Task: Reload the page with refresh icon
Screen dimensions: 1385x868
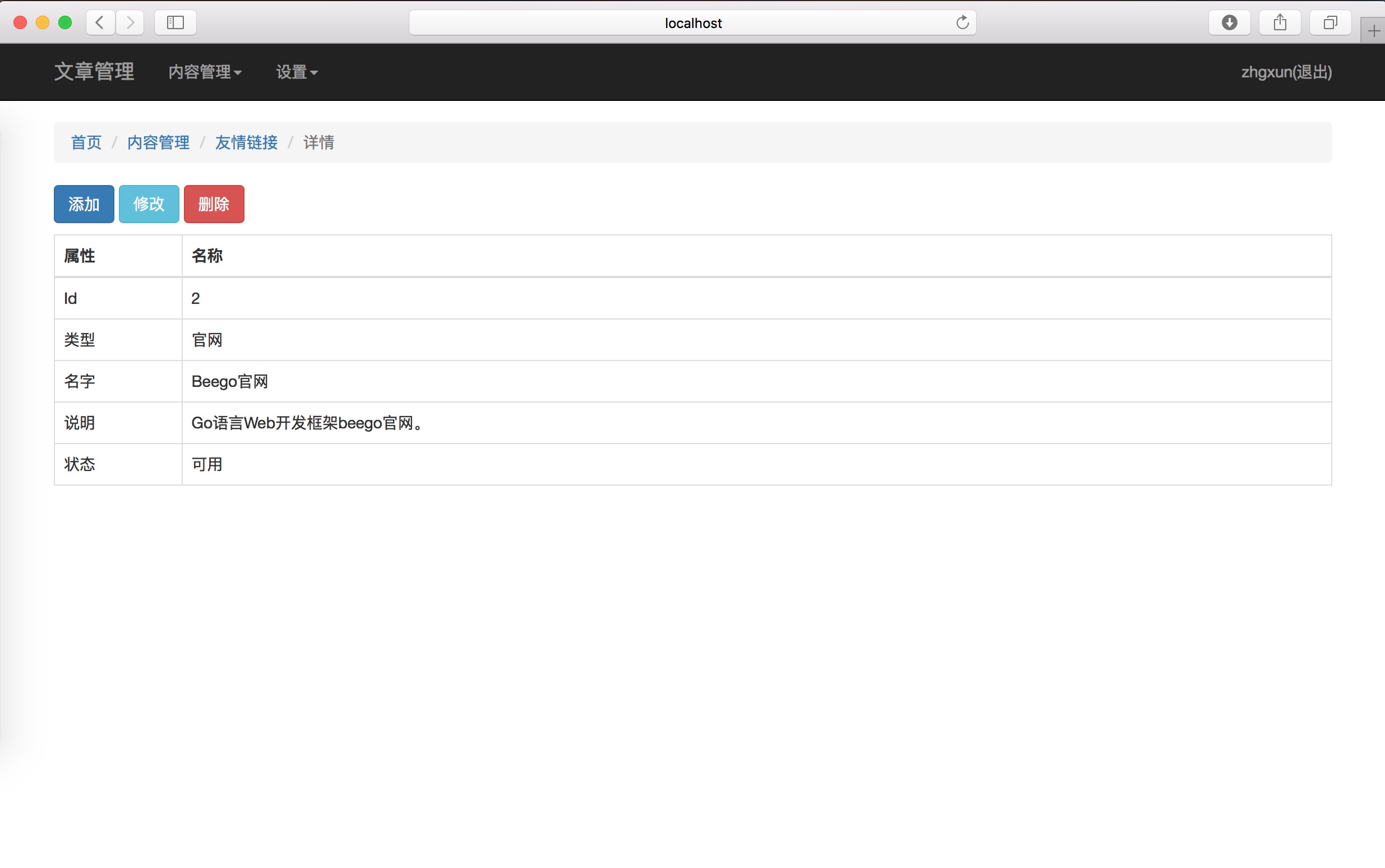Action: [962, 22]
